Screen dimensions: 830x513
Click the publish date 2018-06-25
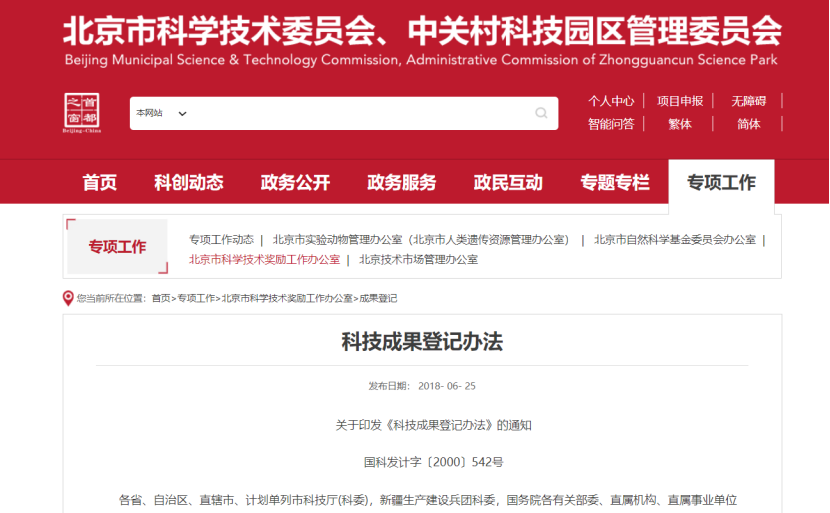click(447, 386)
